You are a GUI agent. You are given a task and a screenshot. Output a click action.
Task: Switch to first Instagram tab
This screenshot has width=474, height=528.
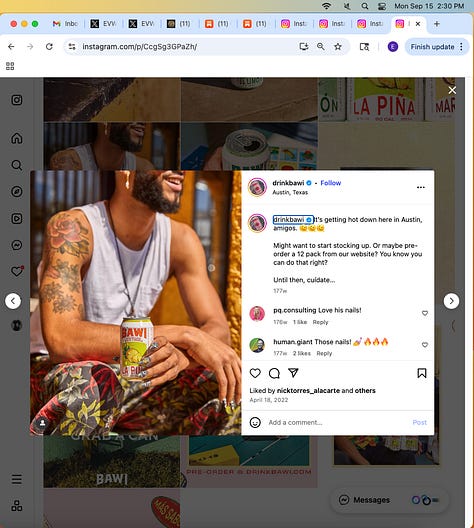[294, 24]
